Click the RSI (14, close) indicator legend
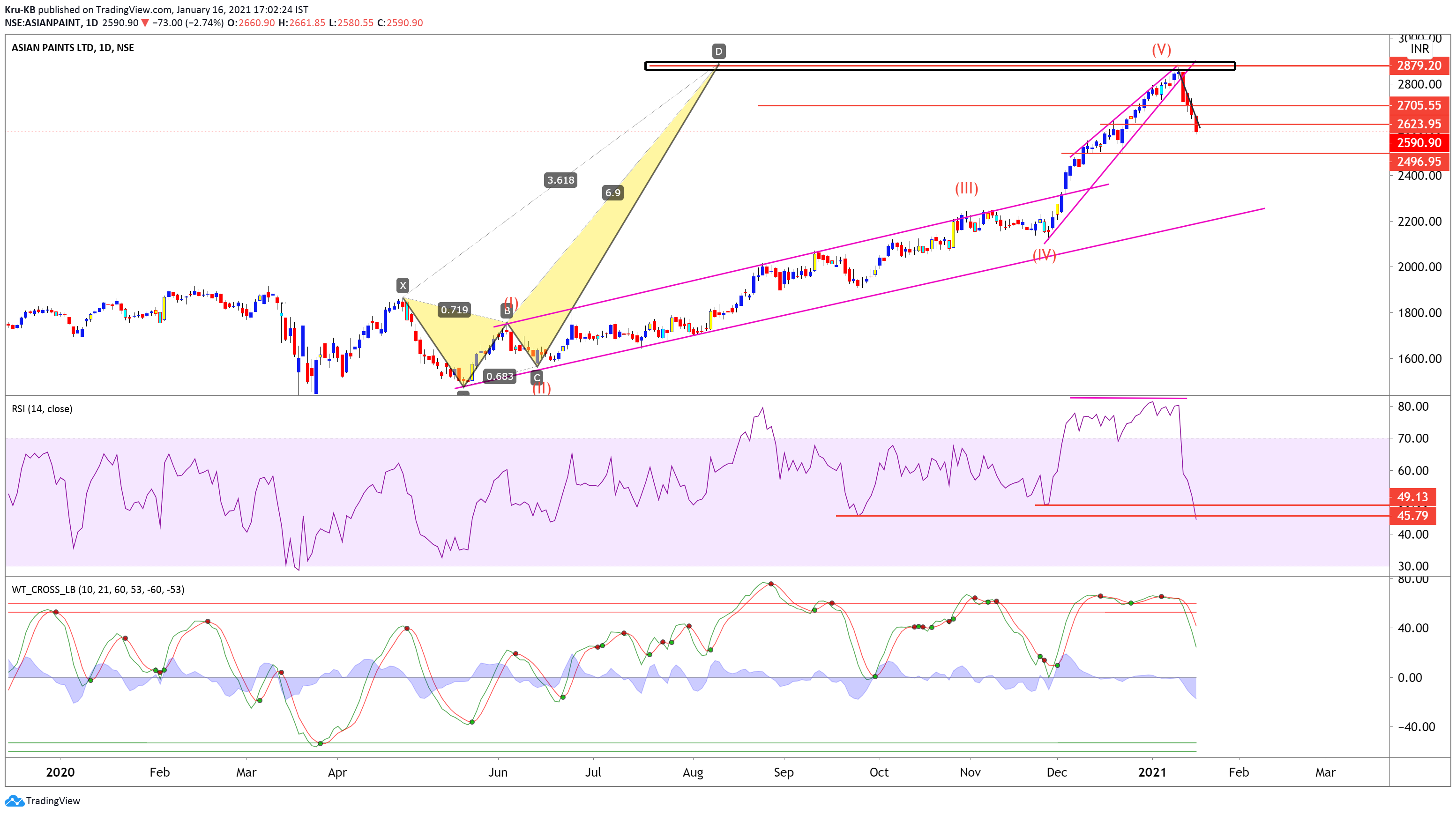Screen dimensions: 1456x815 coord(42,409)
